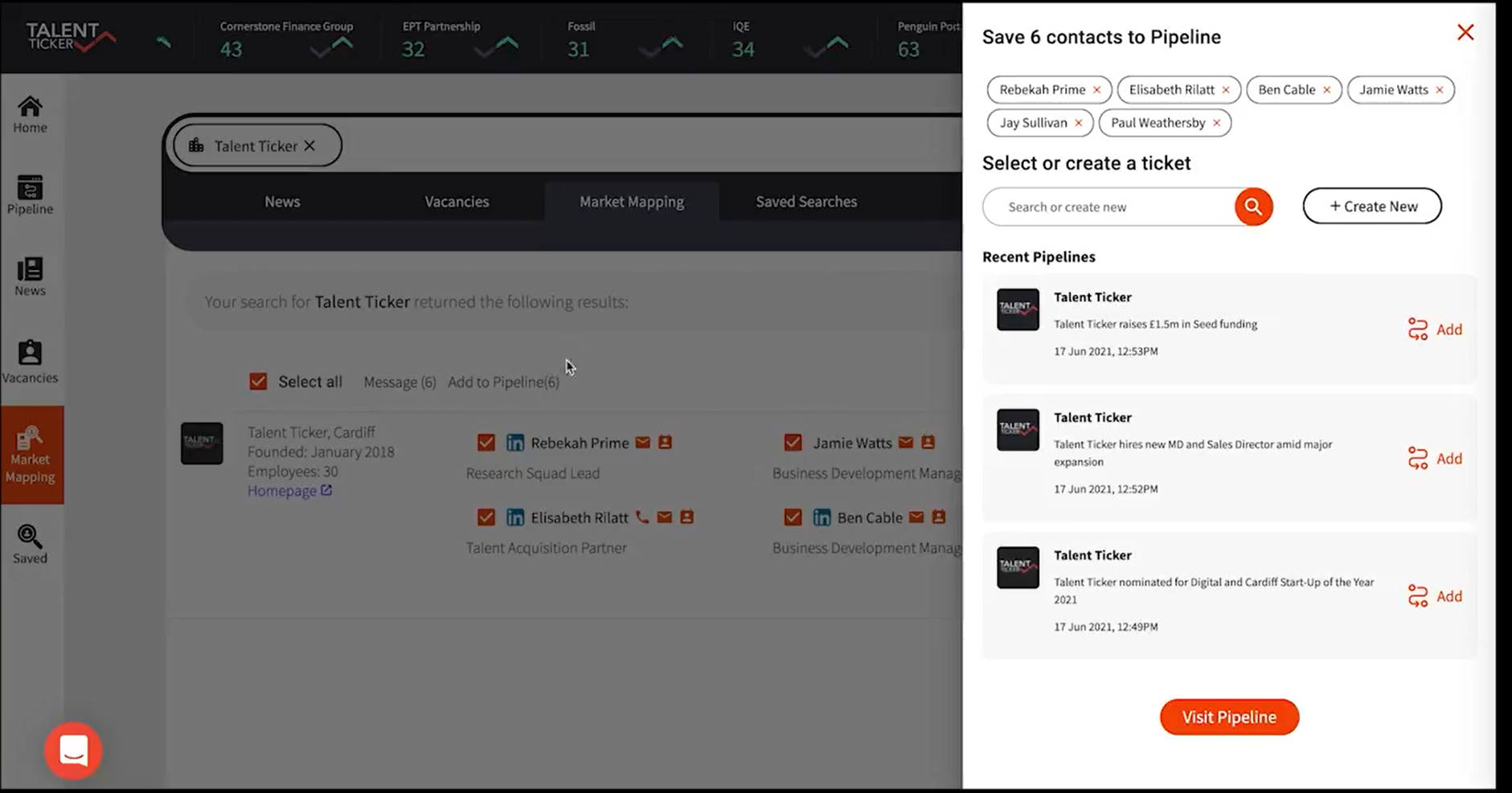Open the Vacancies tab
This screenshot has height=793, width=1512.
[x=457, y=202]
